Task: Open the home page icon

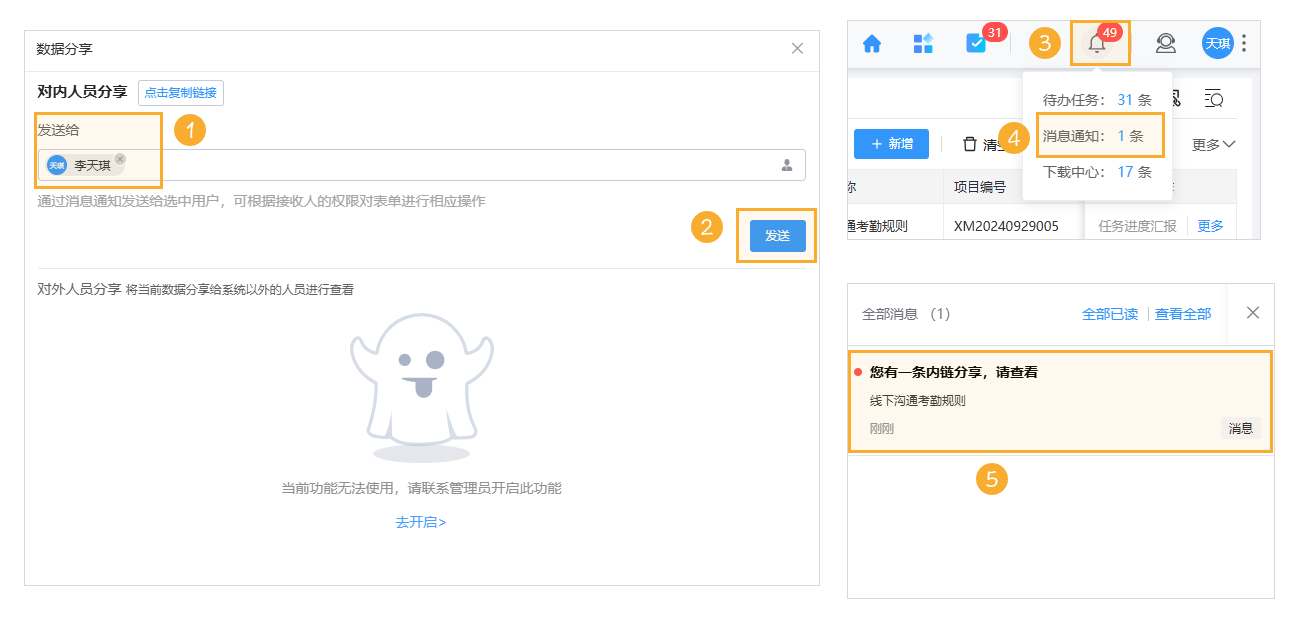Action: click(x=873, y=43)
